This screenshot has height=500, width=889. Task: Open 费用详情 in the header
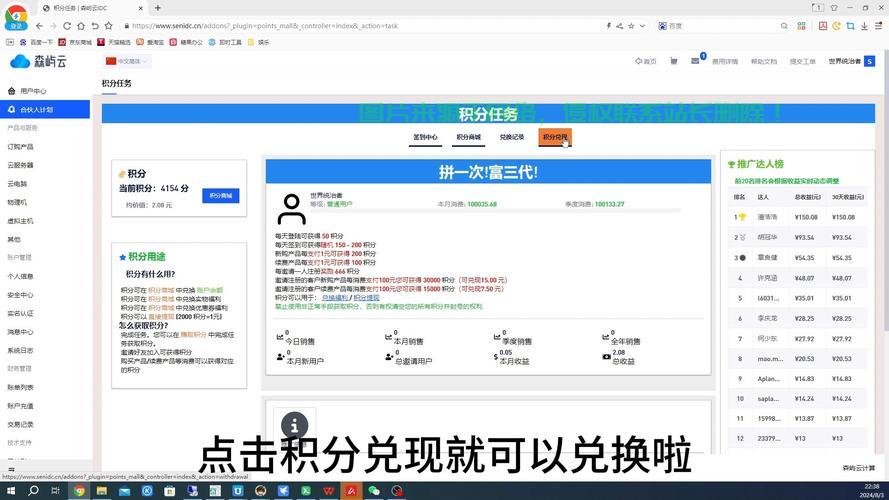coord(725,61)
